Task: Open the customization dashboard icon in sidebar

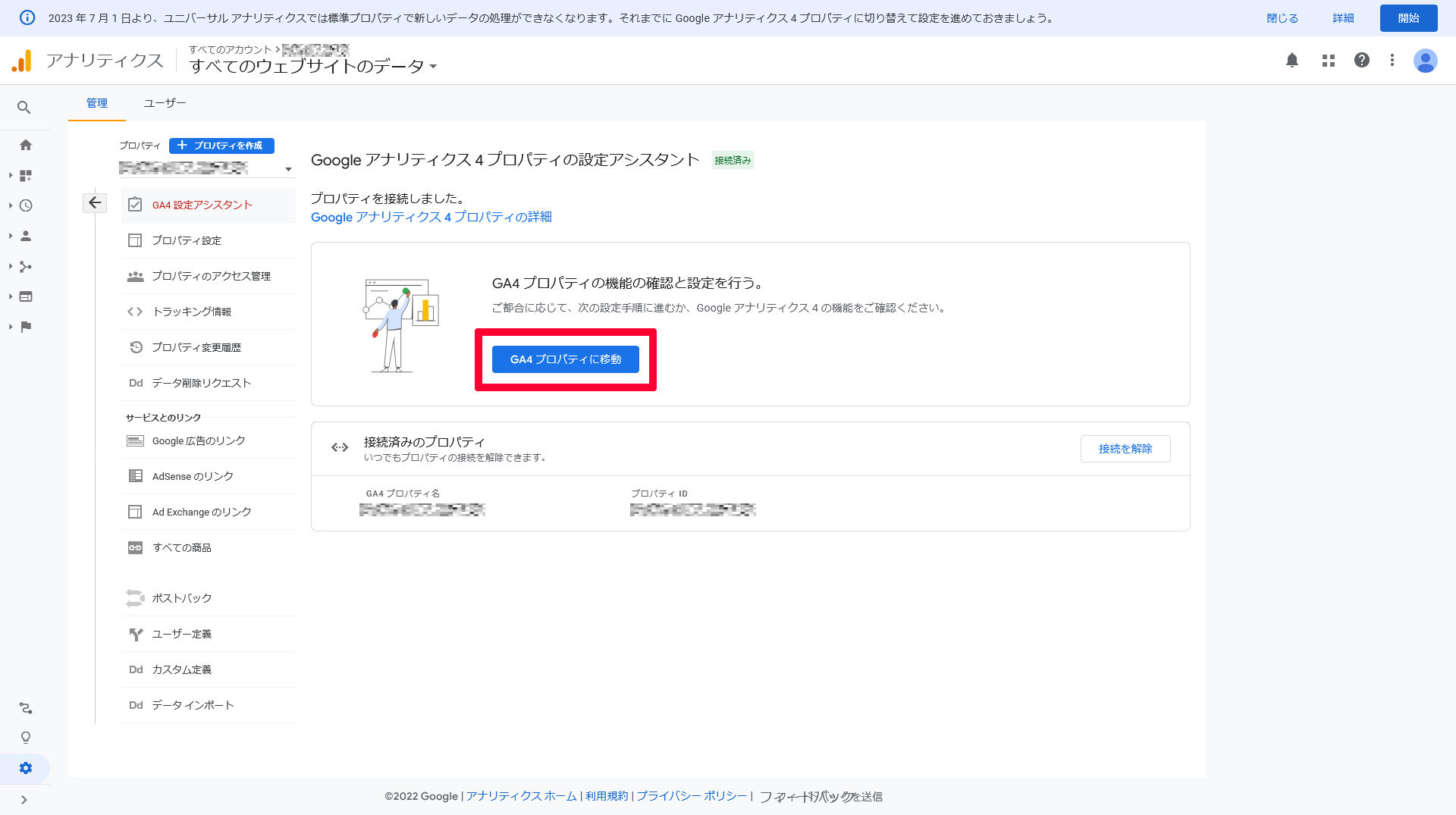Action: [26, 176]
